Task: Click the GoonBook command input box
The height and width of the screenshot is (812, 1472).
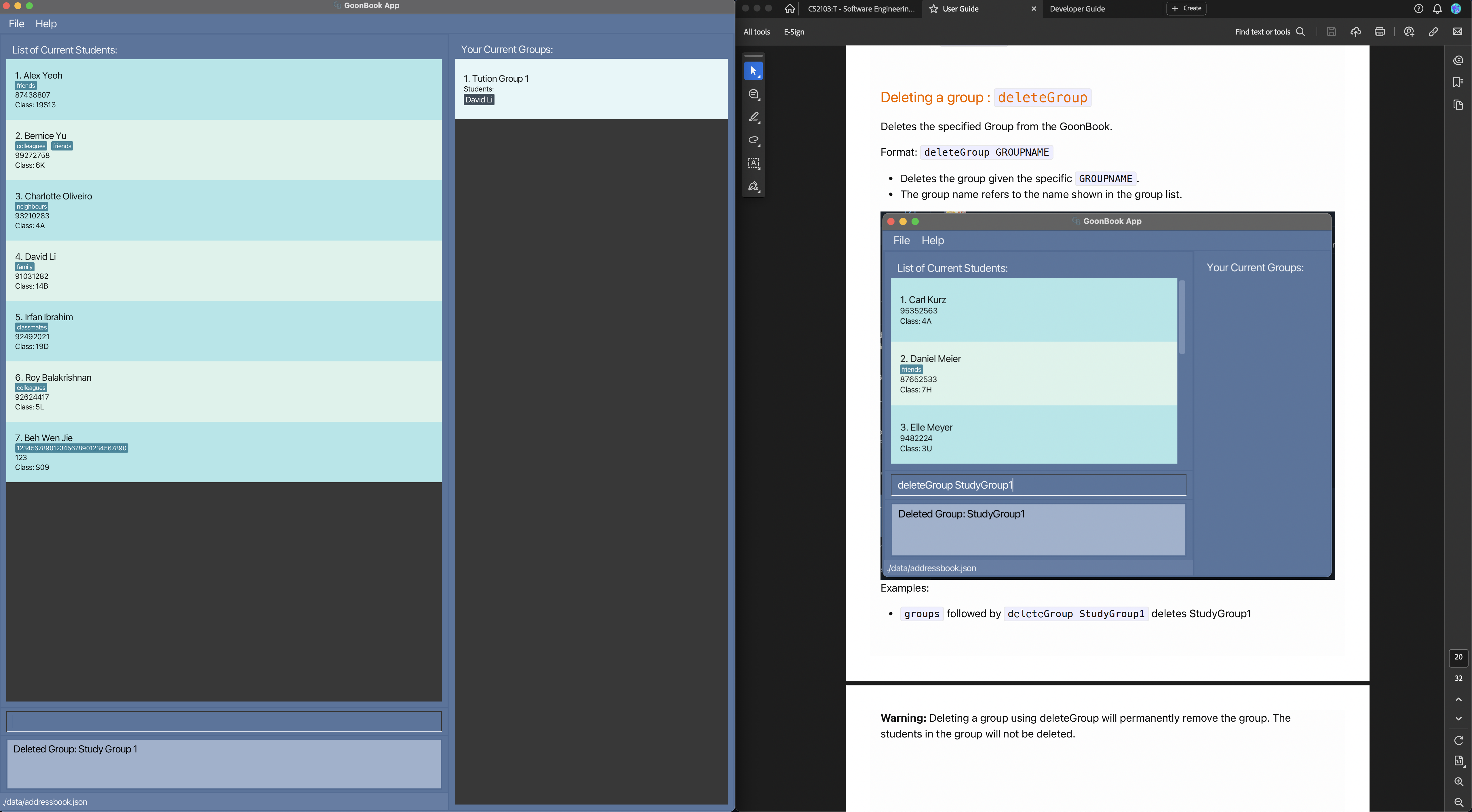Action: [223, 722]
